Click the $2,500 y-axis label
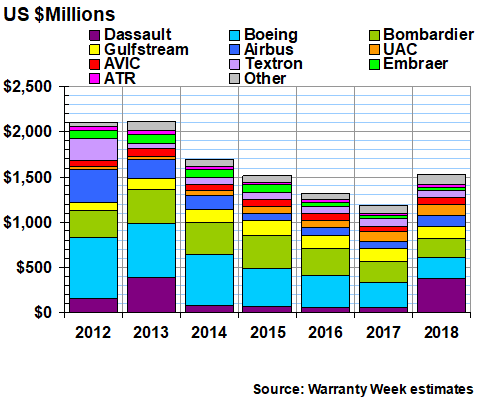This screenshot has height=400, width=480. pos(28,87)
